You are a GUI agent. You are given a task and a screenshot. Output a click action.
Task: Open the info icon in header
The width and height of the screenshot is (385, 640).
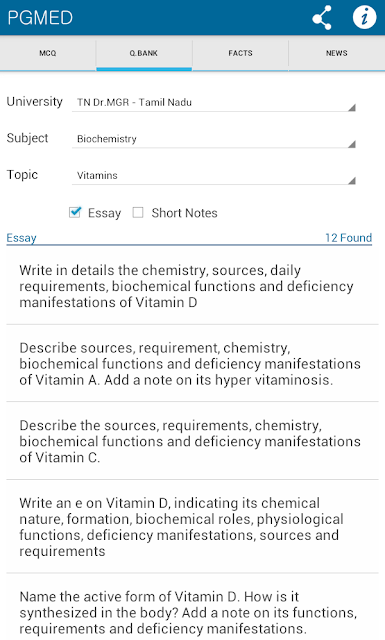364,18
